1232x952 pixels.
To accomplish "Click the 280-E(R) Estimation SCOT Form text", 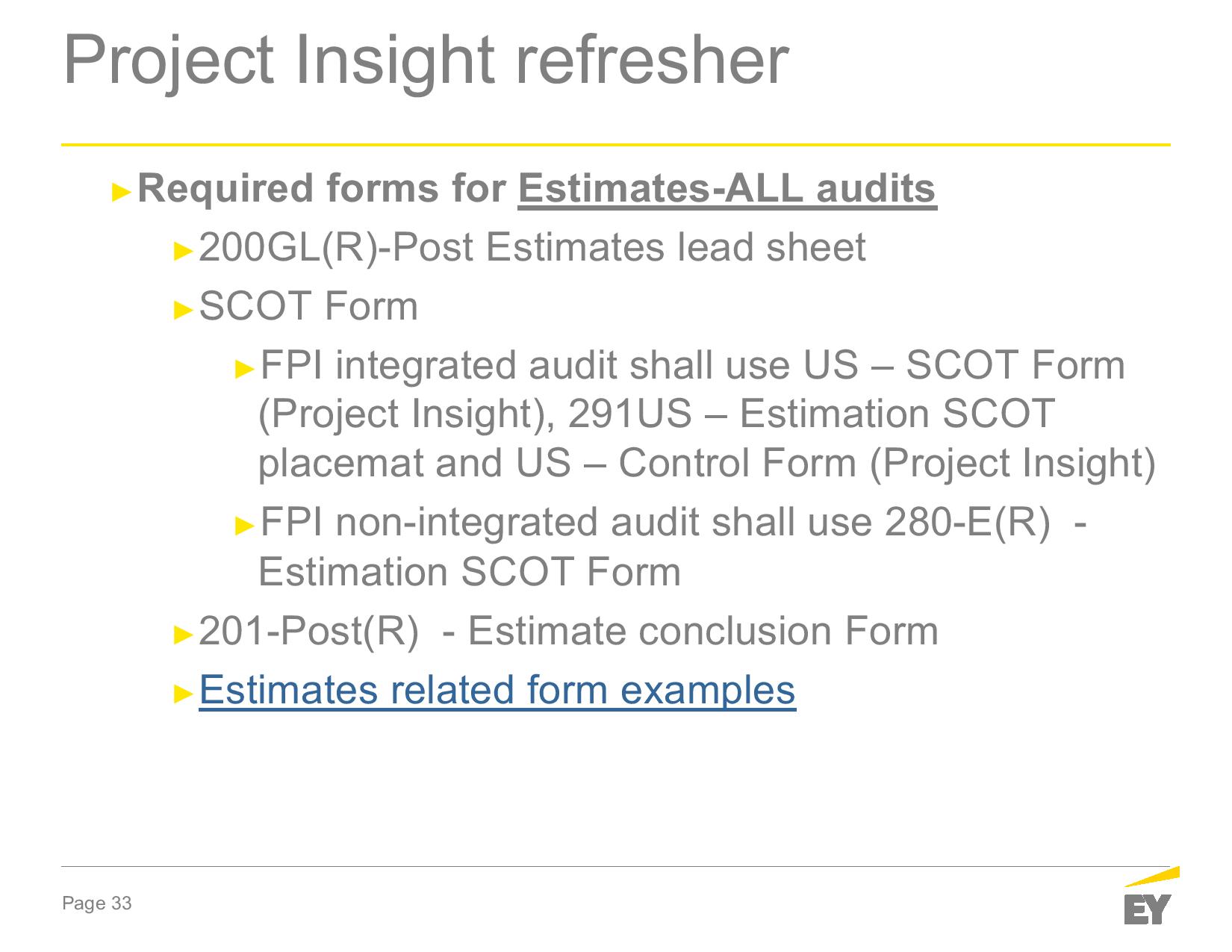I will tap(672, 547).
